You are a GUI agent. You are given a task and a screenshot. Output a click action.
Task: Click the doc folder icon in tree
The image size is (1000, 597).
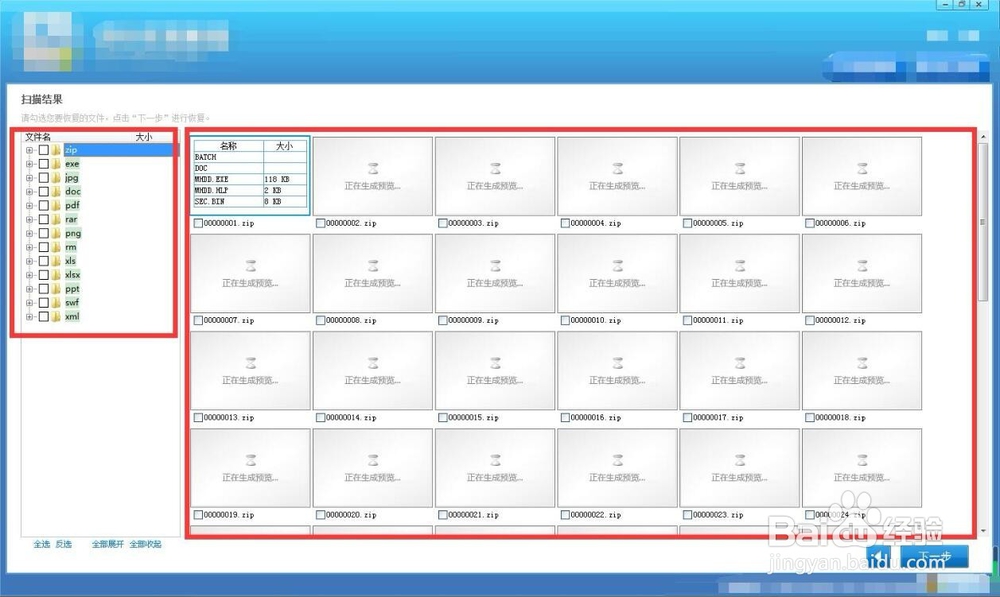(x=57, y=191)
